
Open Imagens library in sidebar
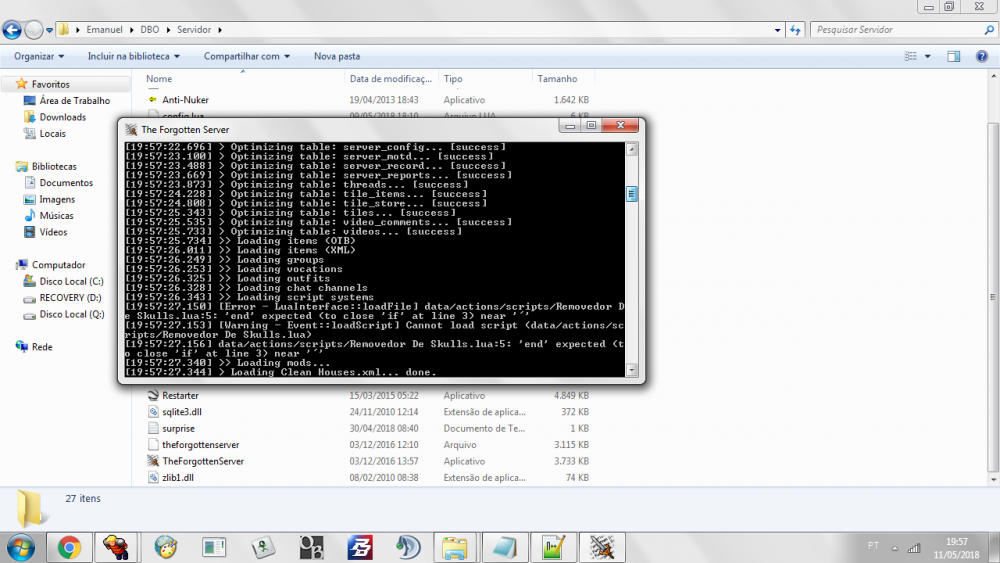click(x=57, y=200)
